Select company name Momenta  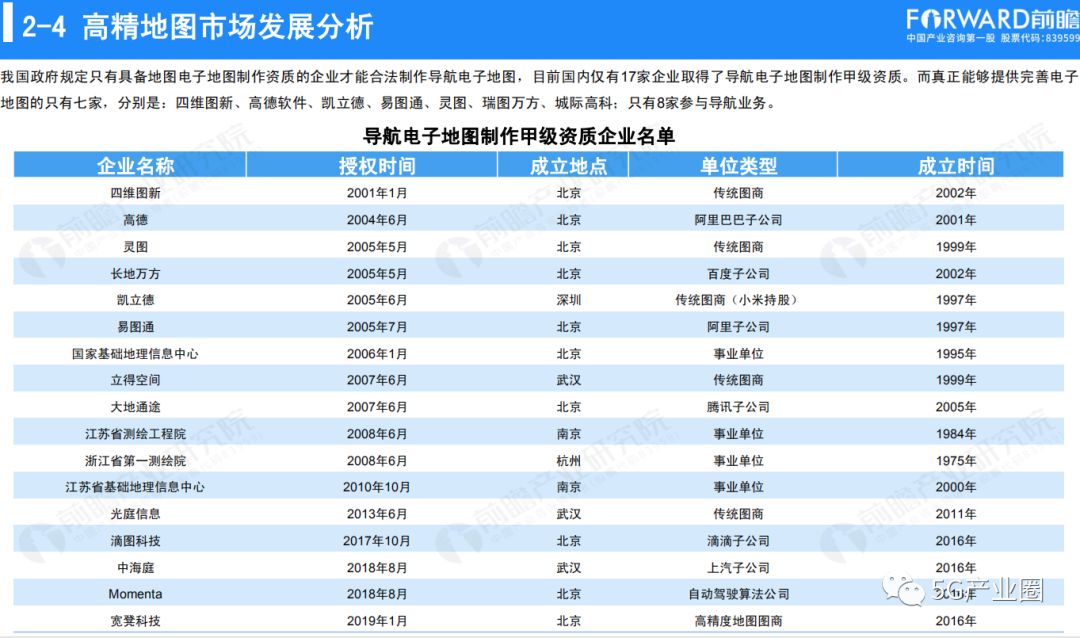(x=135, y=594)
